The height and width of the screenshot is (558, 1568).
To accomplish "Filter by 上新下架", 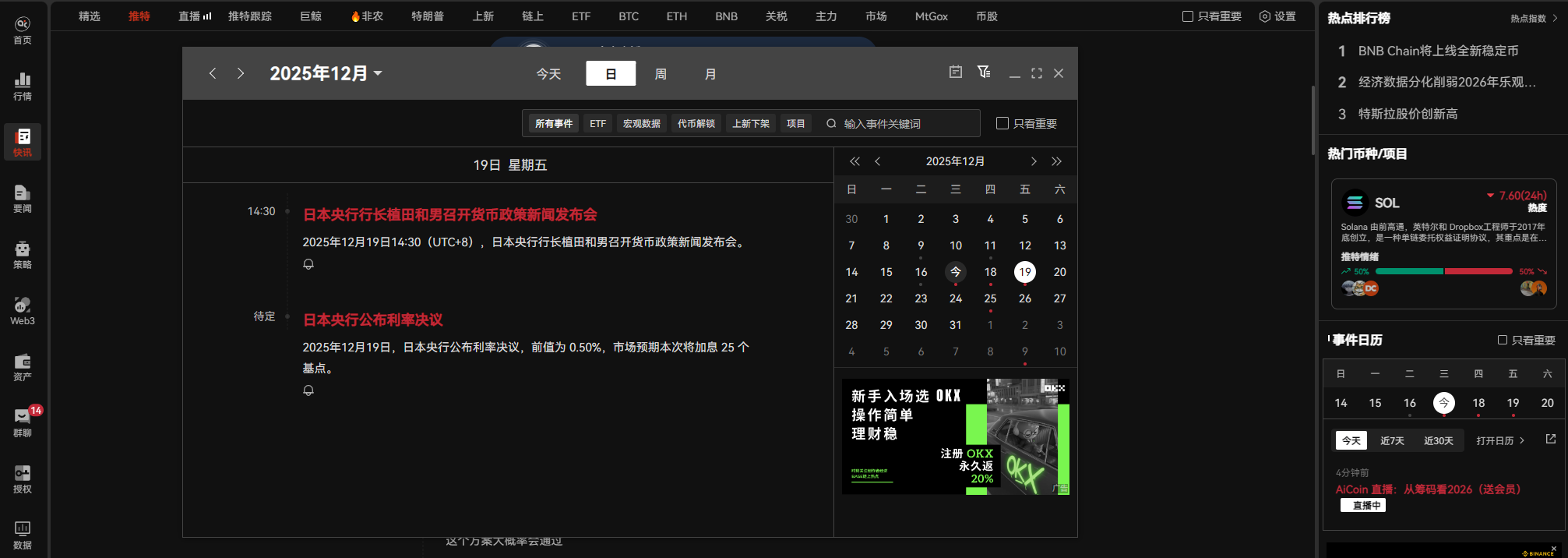I will (x=751, y=123).
